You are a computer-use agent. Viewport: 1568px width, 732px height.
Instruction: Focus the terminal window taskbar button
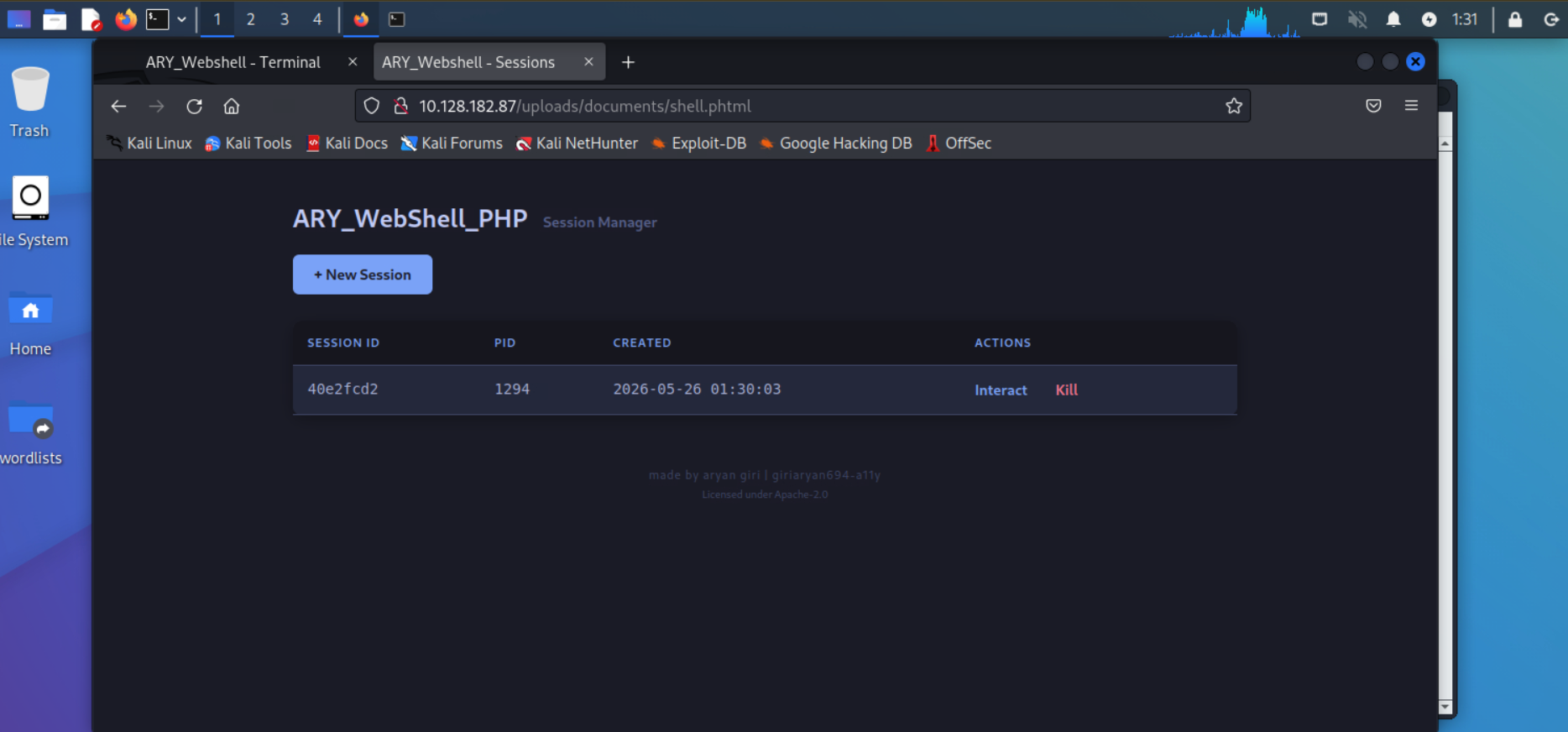[x=396, y=18]
